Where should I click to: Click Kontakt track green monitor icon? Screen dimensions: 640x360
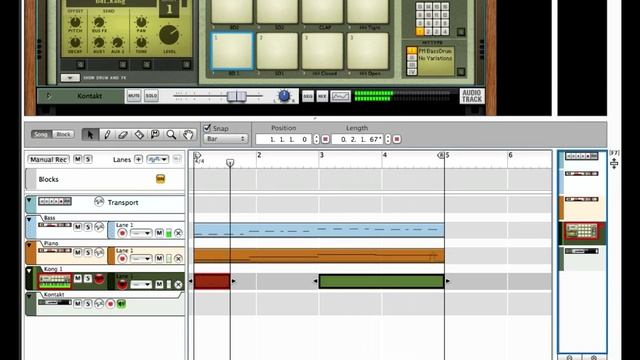coord(121,304)
